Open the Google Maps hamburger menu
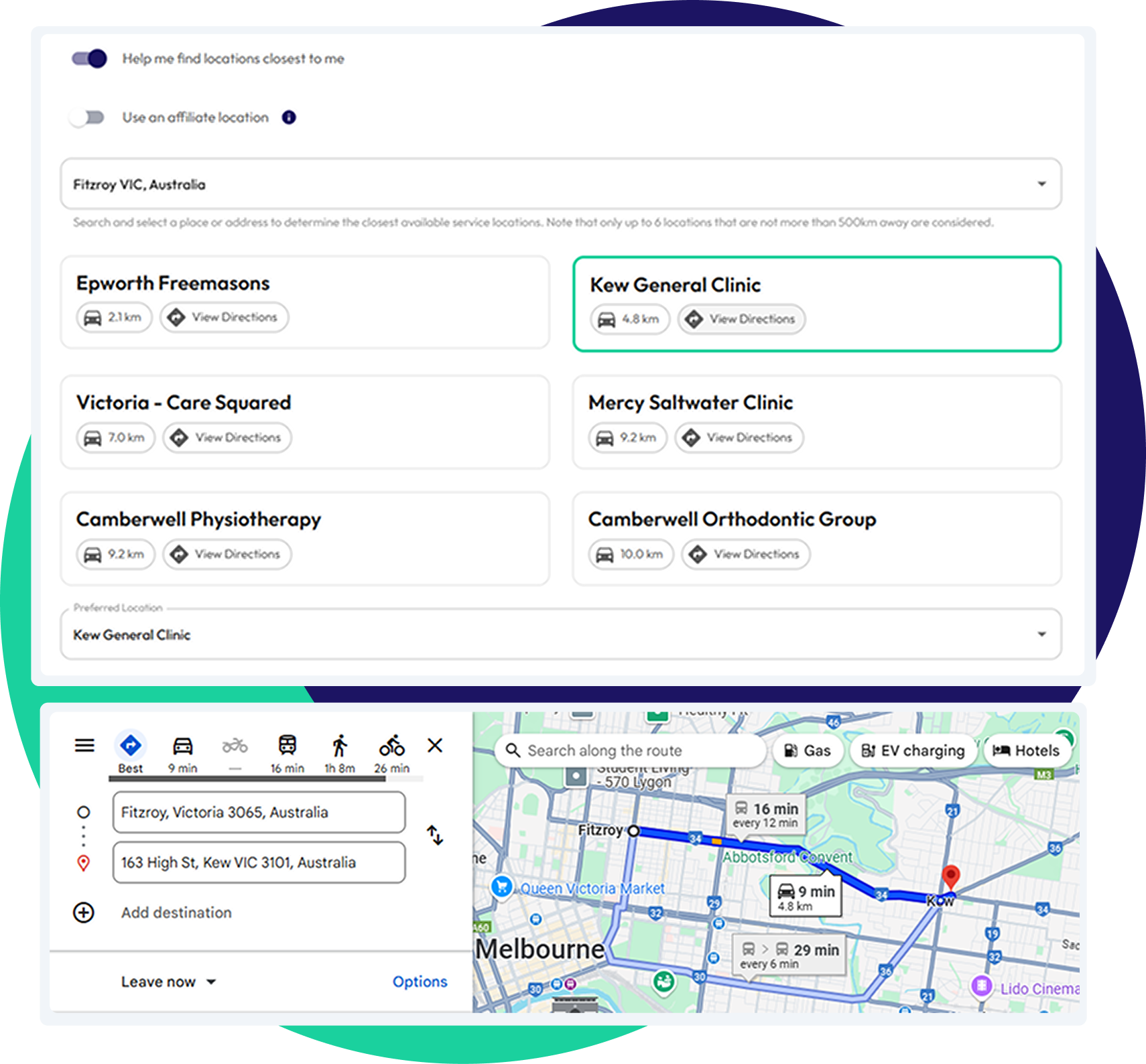The image size is (1146, 1064). click(x=84, y=745)
